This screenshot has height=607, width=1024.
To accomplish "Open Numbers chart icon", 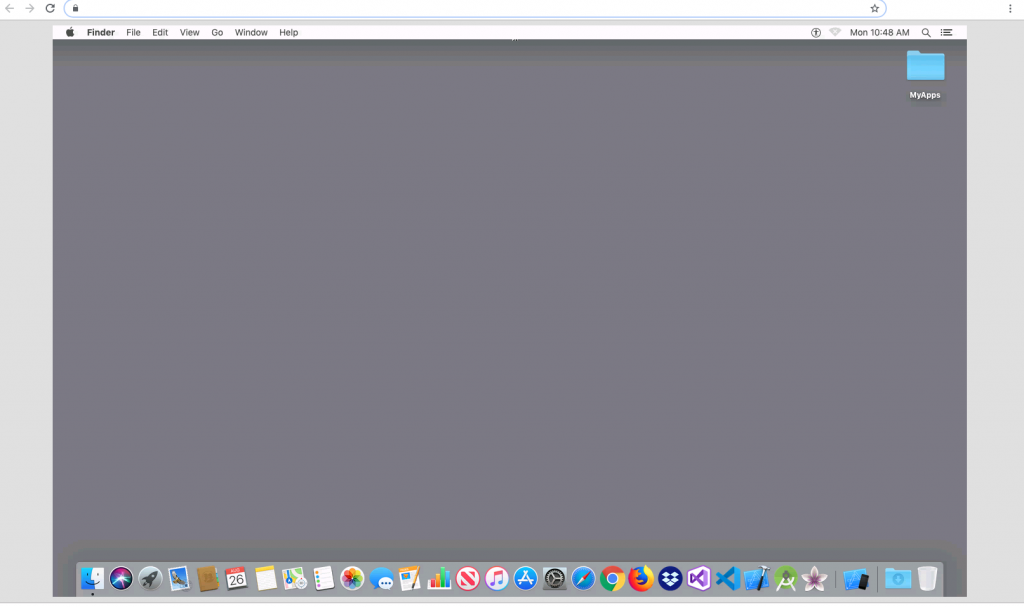I will [x=439, y=578].
